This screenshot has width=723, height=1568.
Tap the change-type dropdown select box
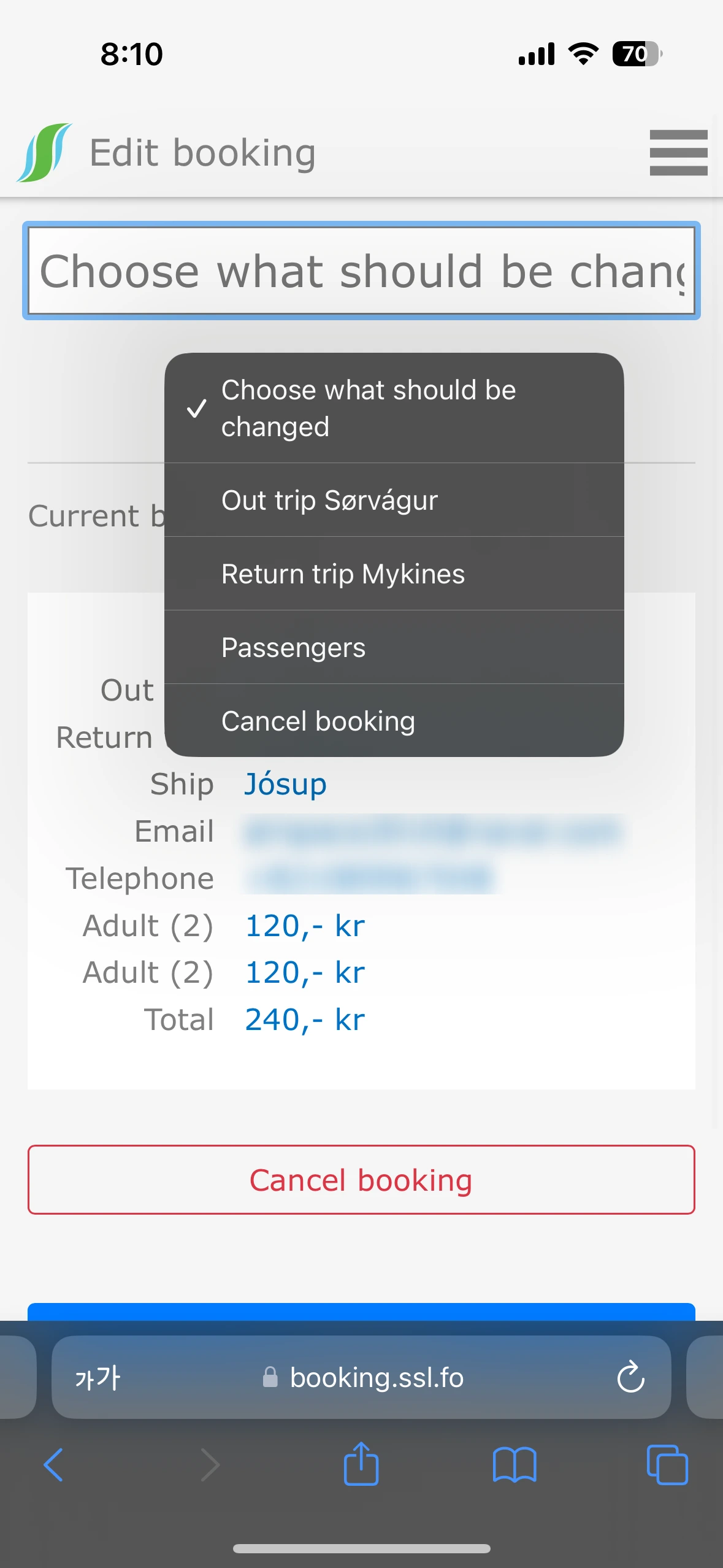coord(361,271)
